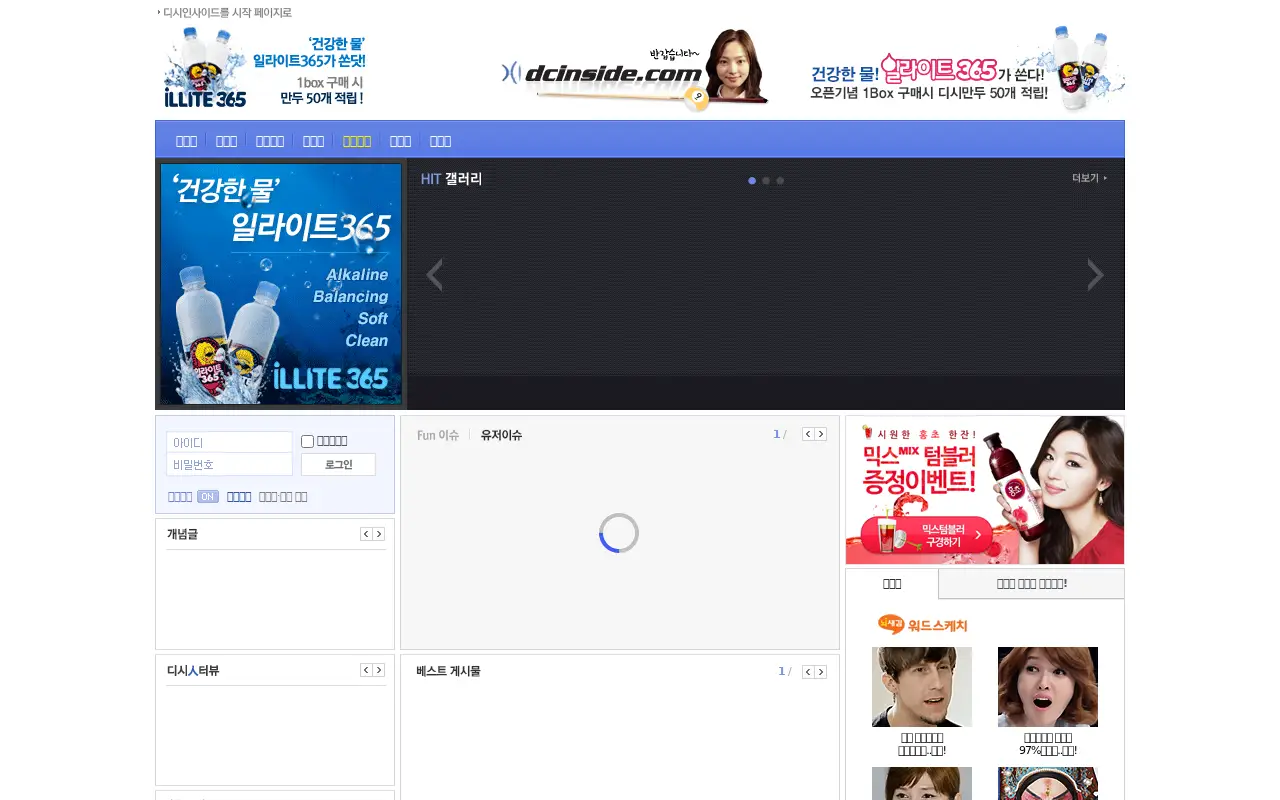Click next arrow in 베스트 게시물 panel
This screenshot has height=800, width=1280.
821,672
